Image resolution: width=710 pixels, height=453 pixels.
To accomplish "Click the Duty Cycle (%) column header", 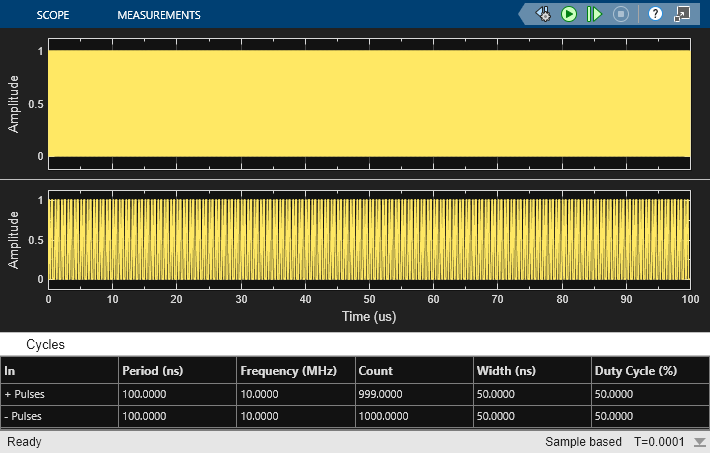I will (635, 371).
